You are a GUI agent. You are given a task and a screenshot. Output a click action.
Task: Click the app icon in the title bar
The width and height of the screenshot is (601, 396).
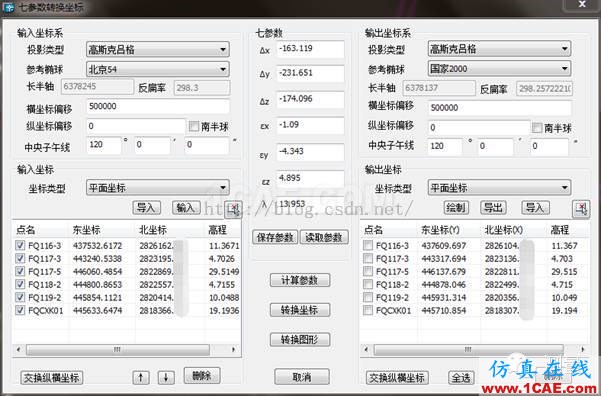[x=8, y=7]
